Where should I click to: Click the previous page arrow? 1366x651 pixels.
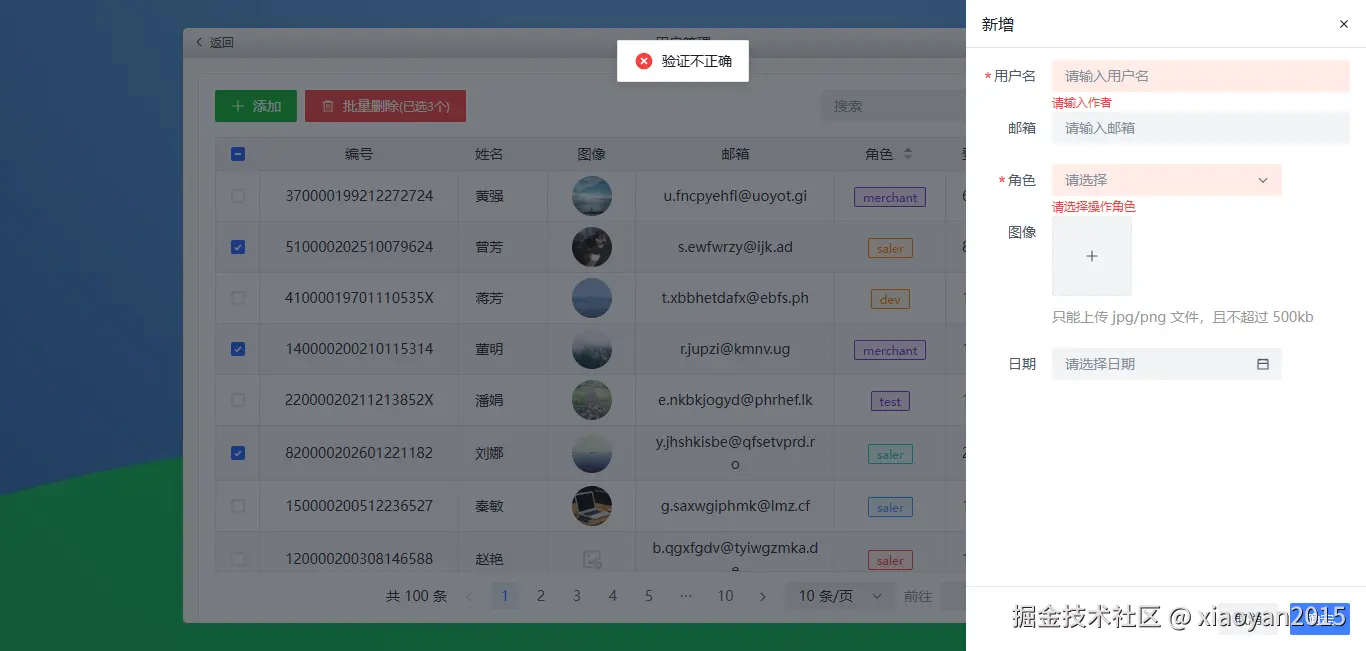click(469, 596)
